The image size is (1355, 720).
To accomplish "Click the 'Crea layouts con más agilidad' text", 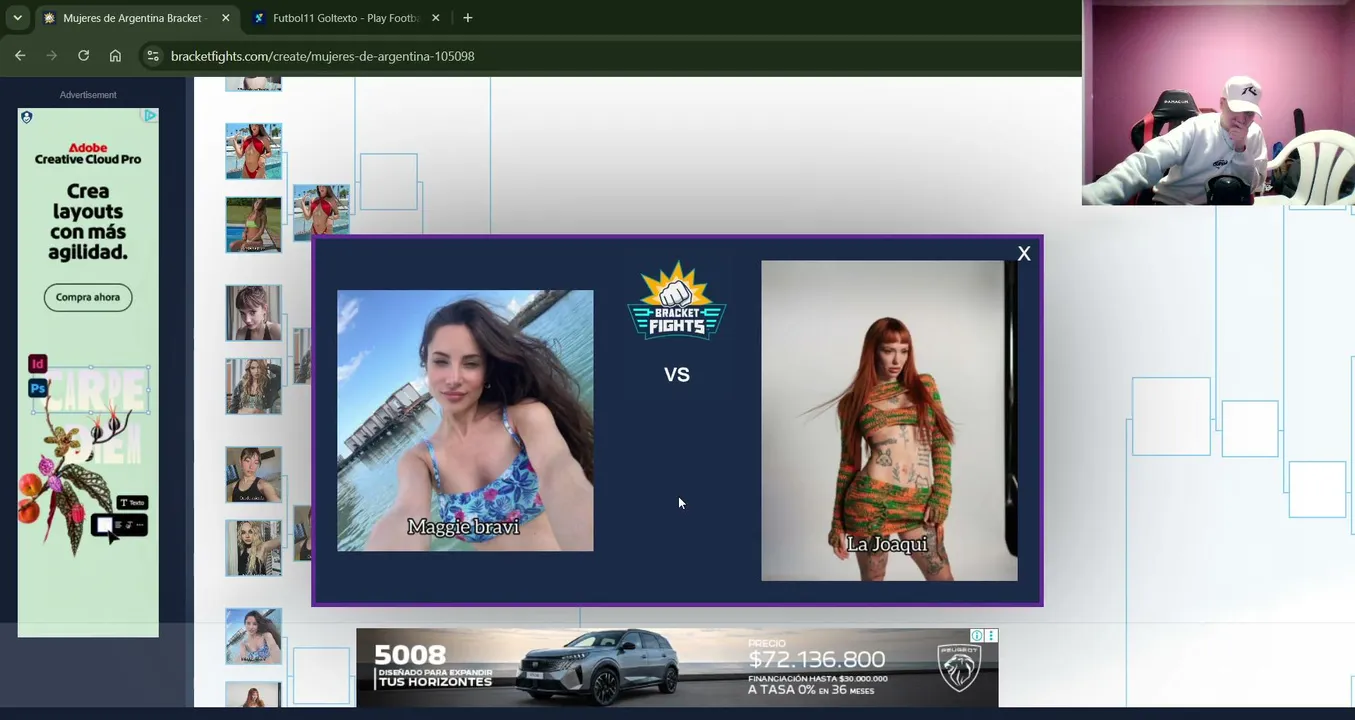I will 88,222.
